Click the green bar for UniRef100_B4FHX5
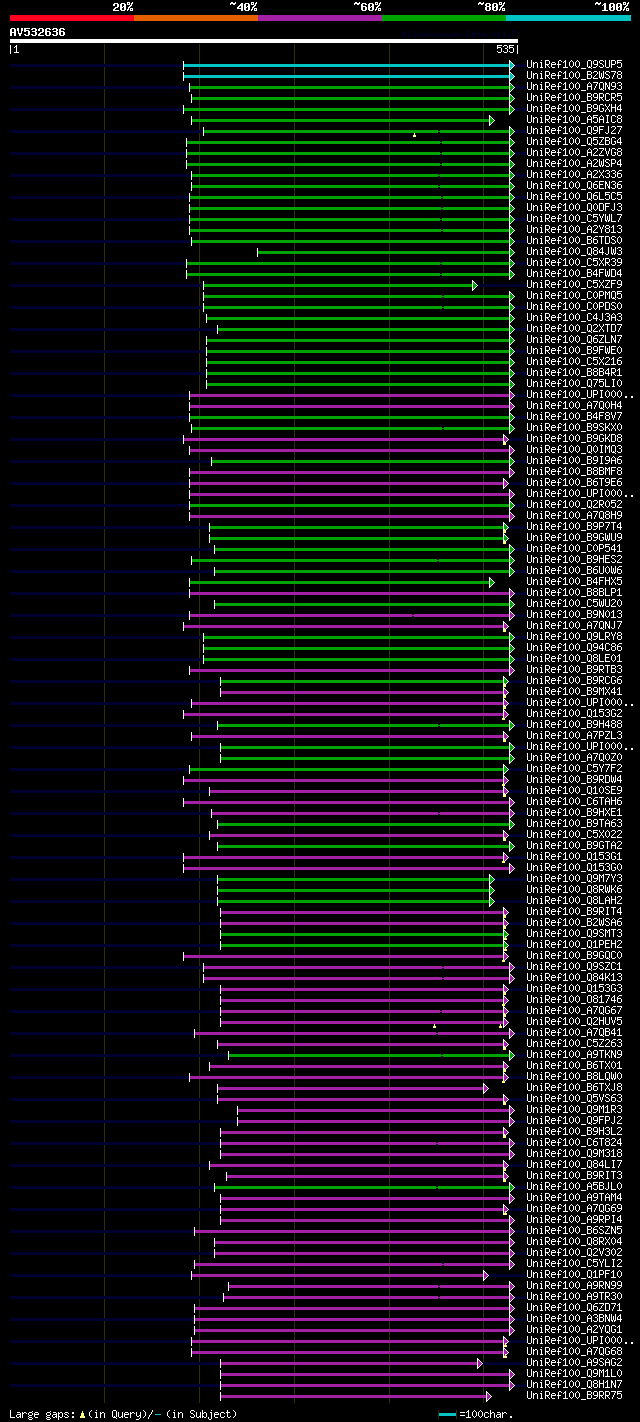Viewport: 640px width, 1422px height. pyautogui.click(x=342, y=582)
